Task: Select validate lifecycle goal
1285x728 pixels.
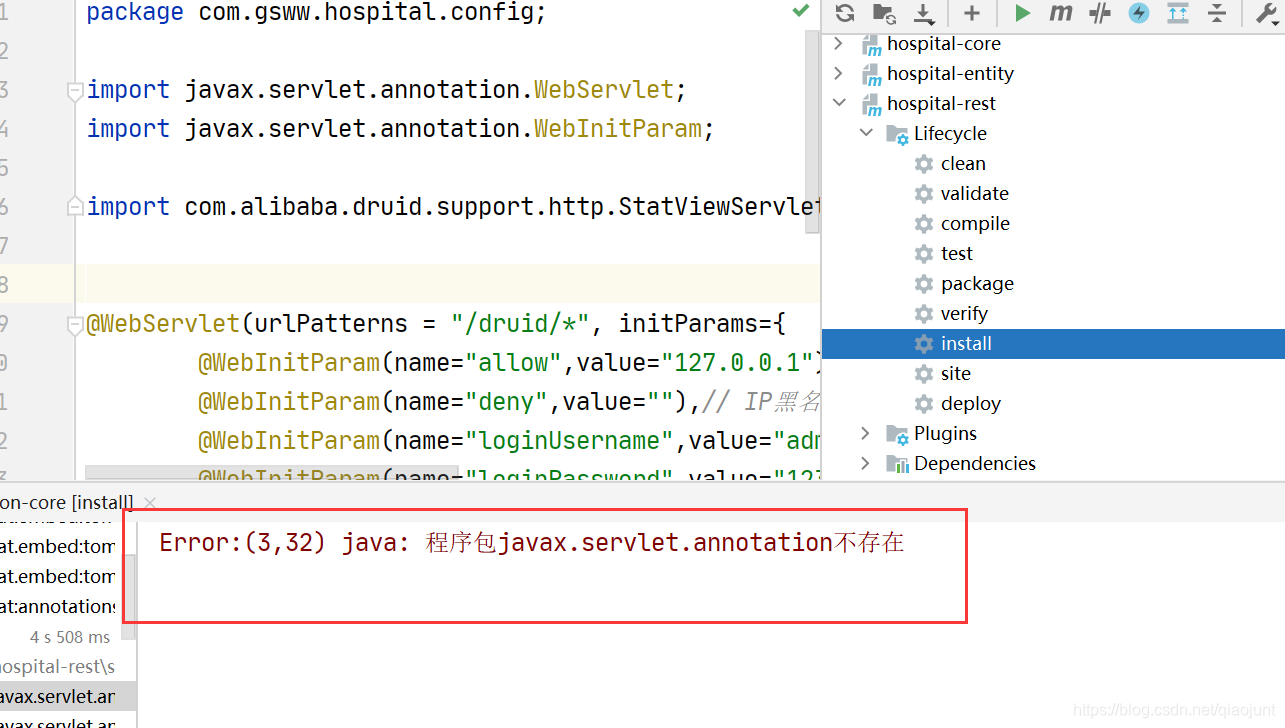Action: click(x=974, y=194)
